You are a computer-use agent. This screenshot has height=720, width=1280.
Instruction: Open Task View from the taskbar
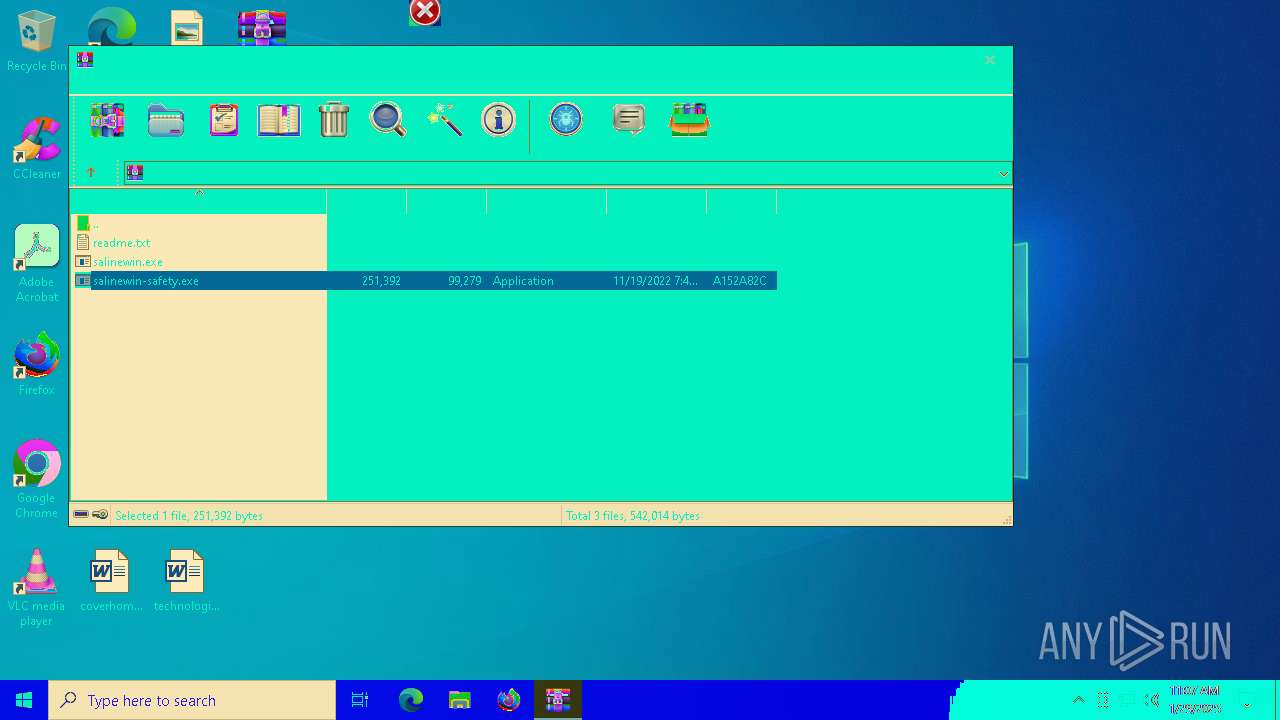coord(360,700)
